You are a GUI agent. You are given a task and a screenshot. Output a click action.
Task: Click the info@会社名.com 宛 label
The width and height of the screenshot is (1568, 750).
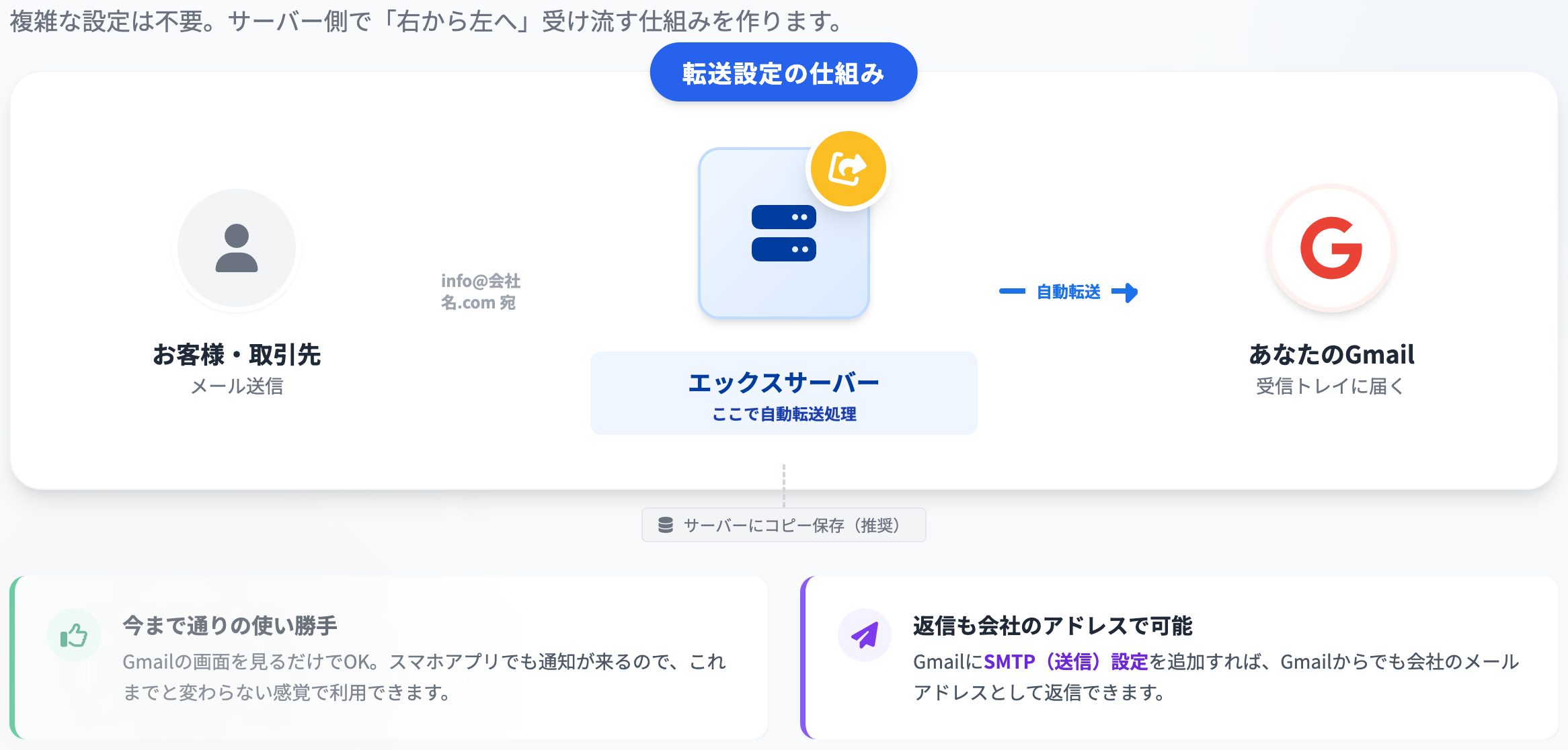click(480, 292)
